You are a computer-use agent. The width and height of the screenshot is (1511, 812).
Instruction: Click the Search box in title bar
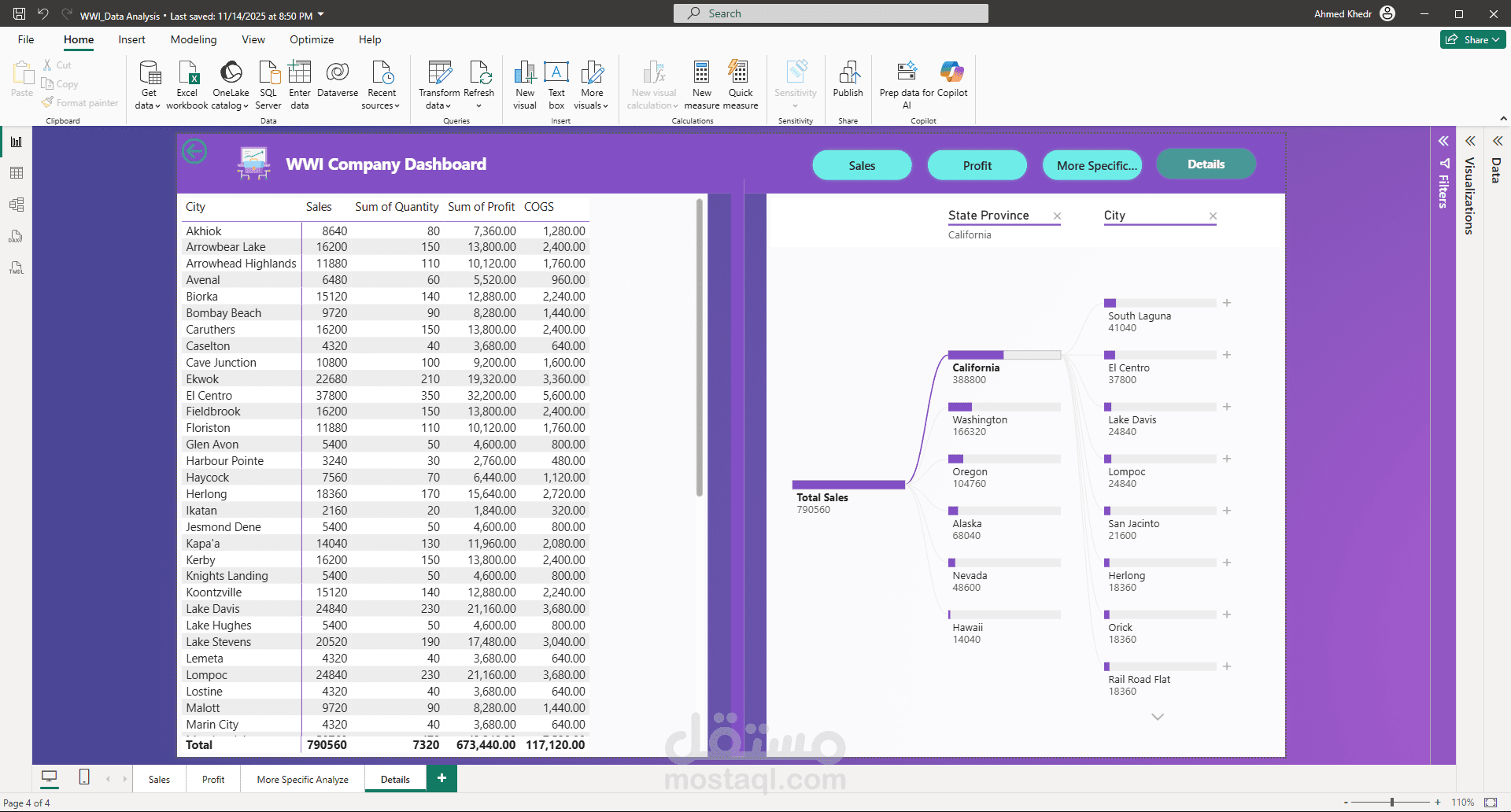(x=831, y=13)
